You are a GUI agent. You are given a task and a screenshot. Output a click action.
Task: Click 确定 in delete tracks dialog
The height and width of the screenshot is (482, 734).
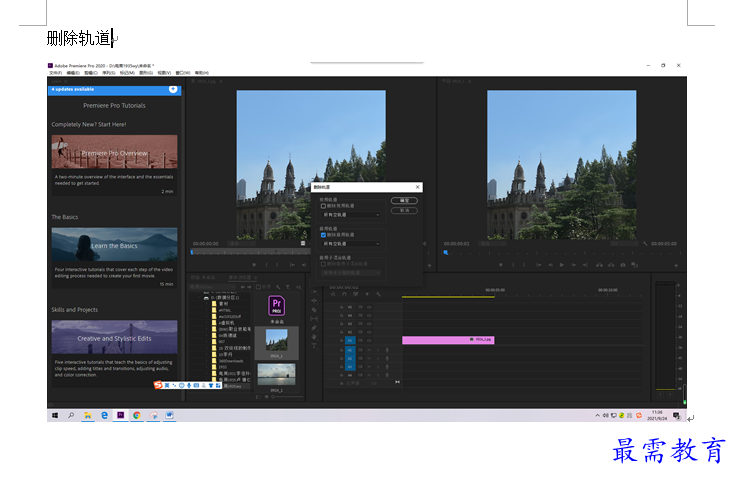click(404, 201)
